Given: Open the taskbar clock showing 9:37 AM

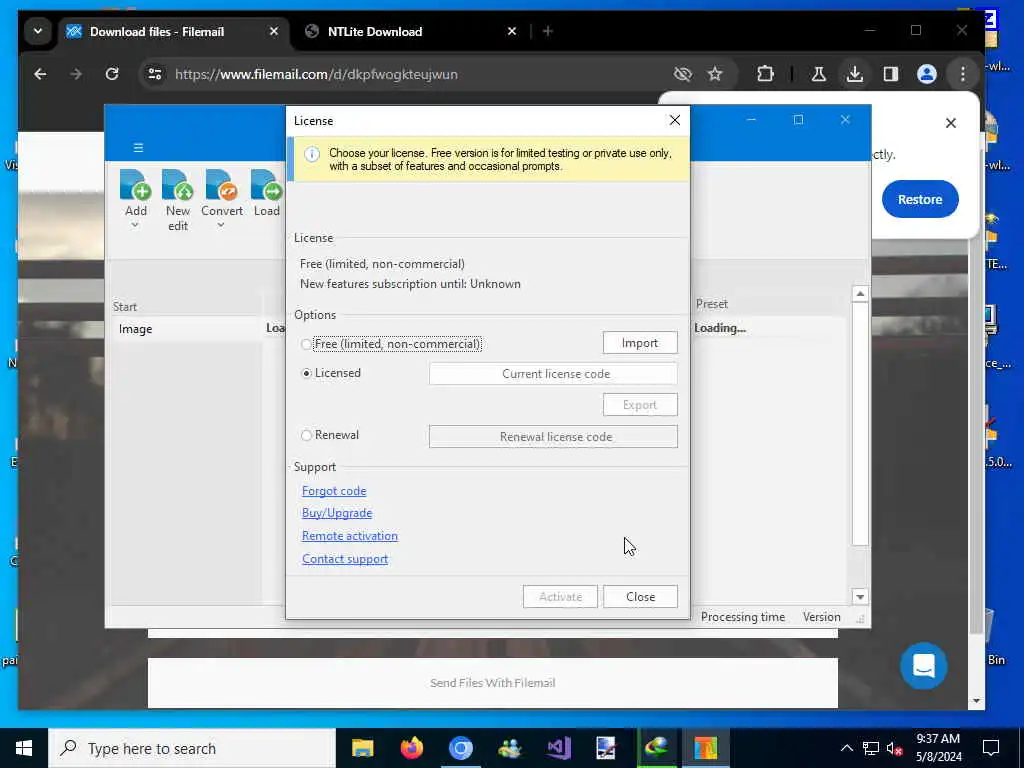Looking at the screenshot, I should [938, 748].
